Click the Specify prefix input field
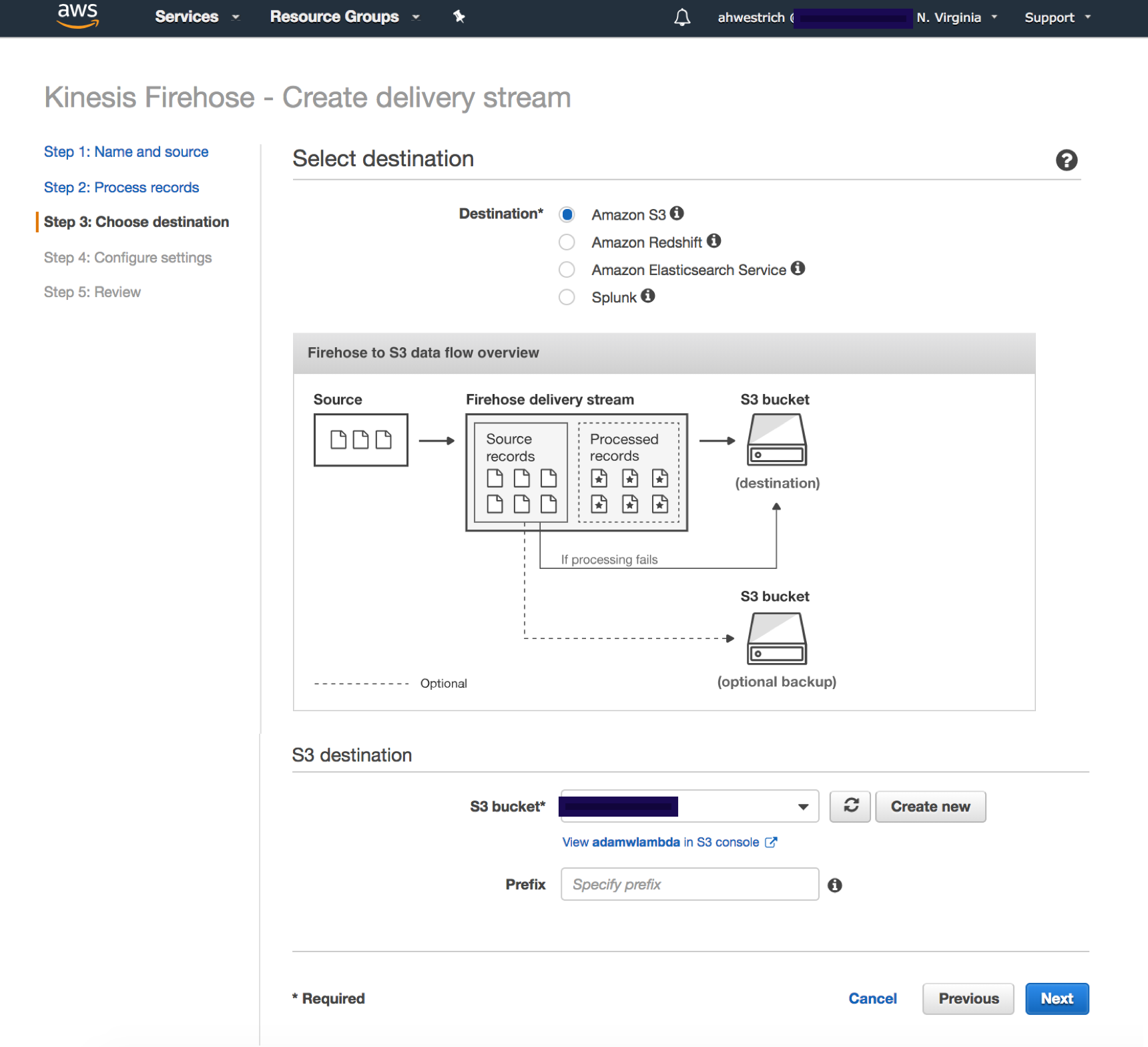The width and height of the screenshot is (1148, 1047). coord(689,885)
